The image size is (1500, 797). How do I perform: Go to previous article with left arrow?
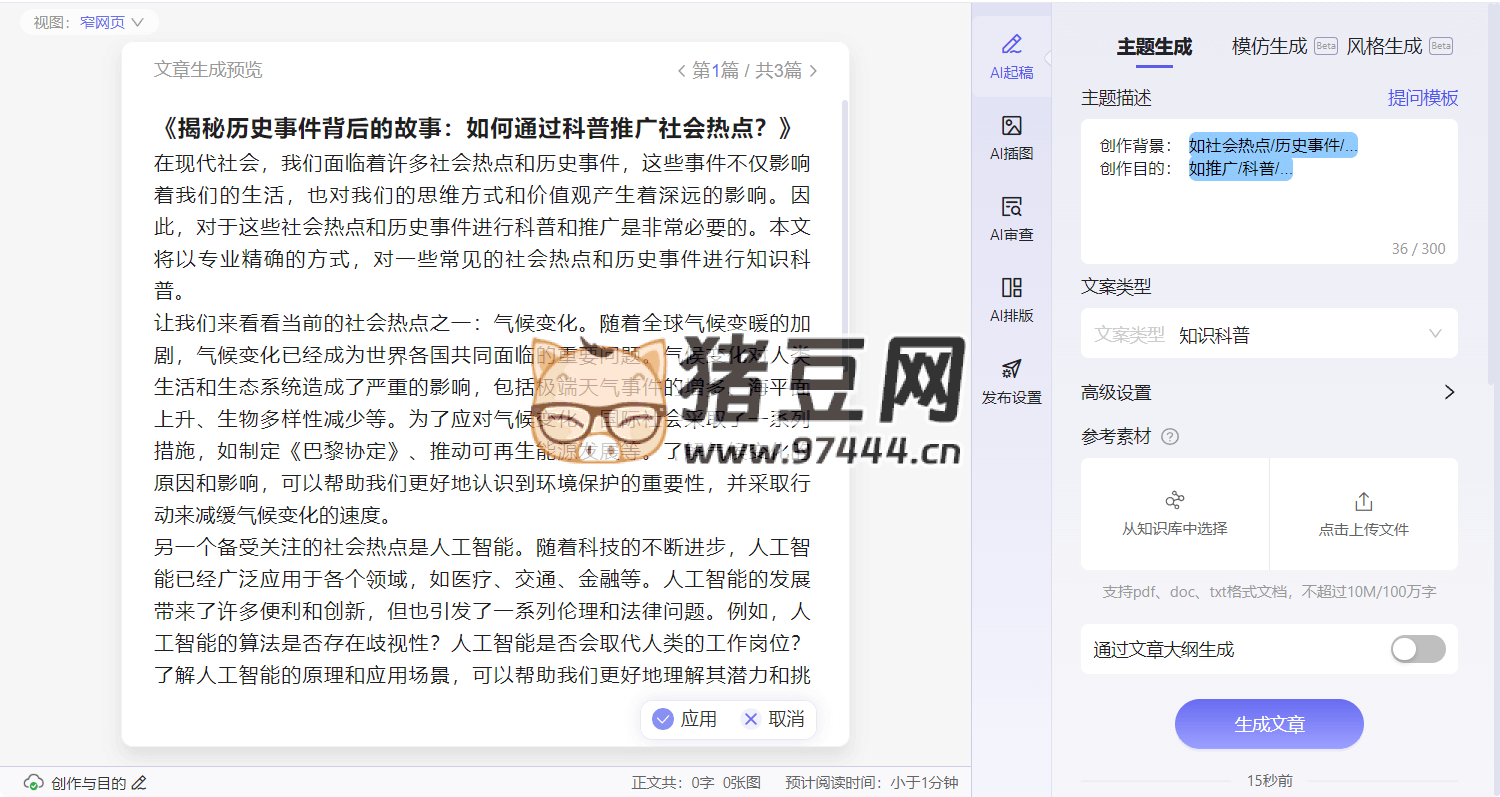pyautogui.click(x=682, y=71)
